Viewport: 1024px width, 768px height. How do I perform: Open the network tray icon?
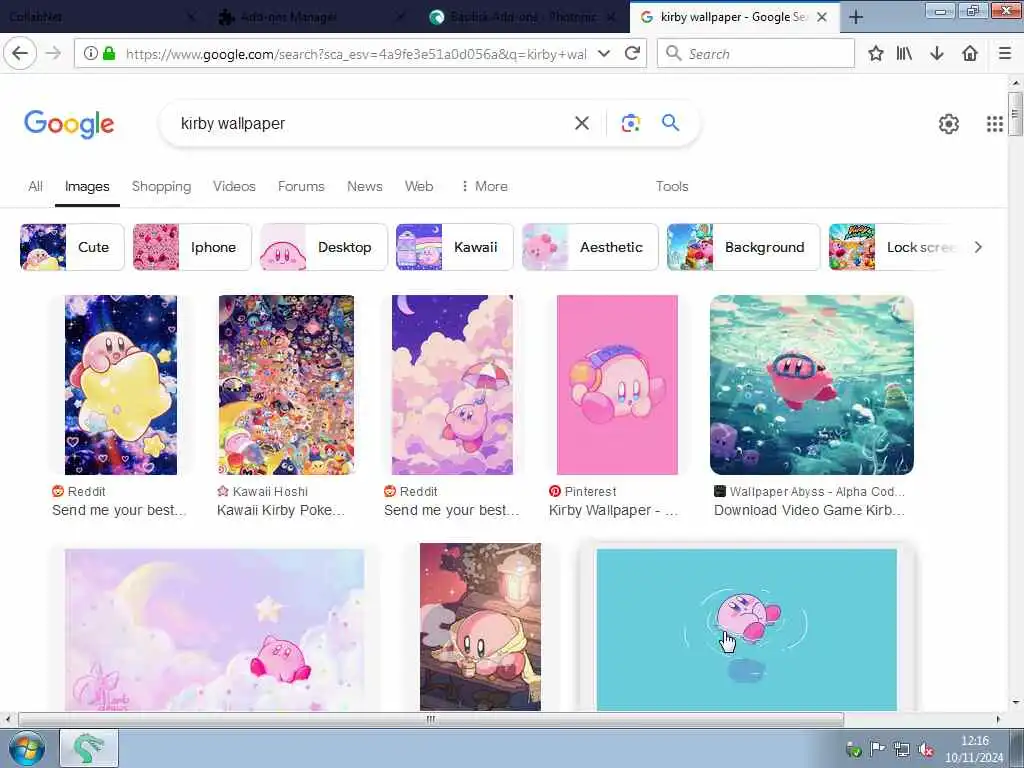tap(902, 750)
